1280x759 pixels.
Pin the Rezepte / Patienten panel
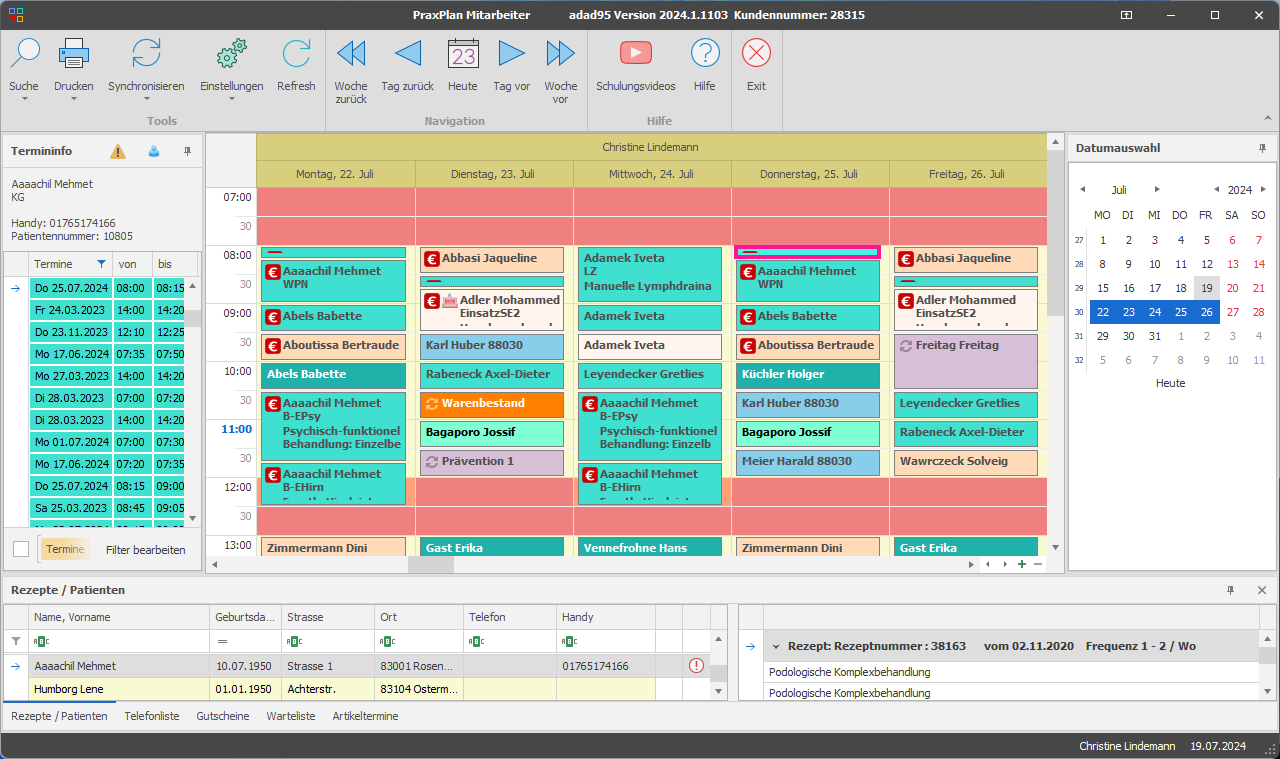point(1231,590)
